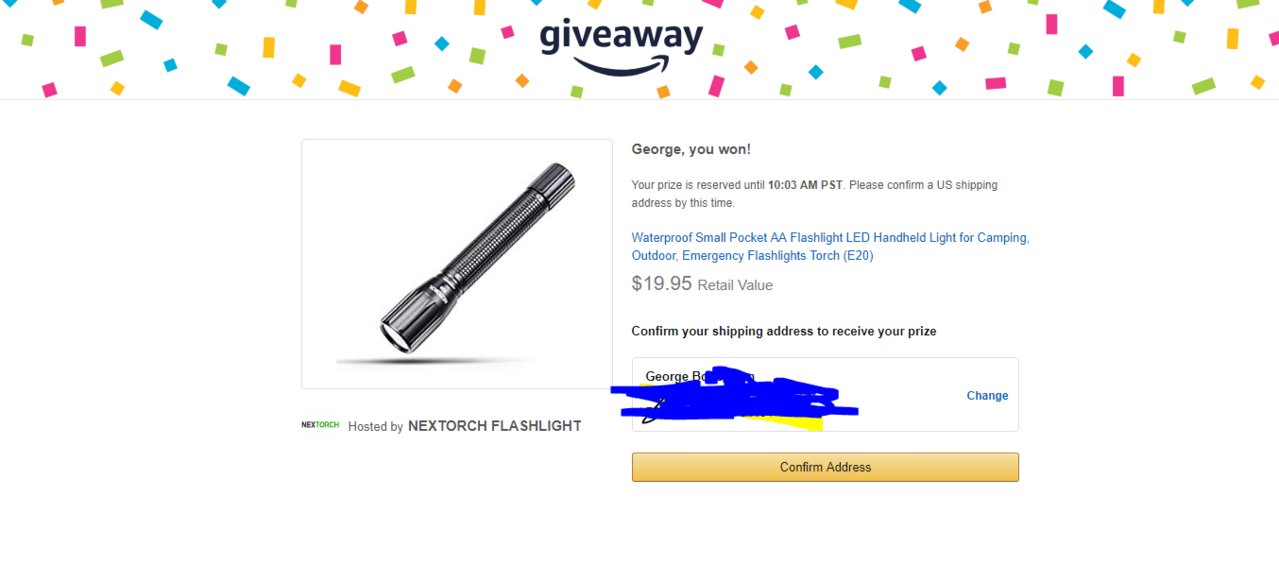The width and height of the screenshot is (1279, 582).
Task: Click the Change address link
Action: tap(987, 396)
